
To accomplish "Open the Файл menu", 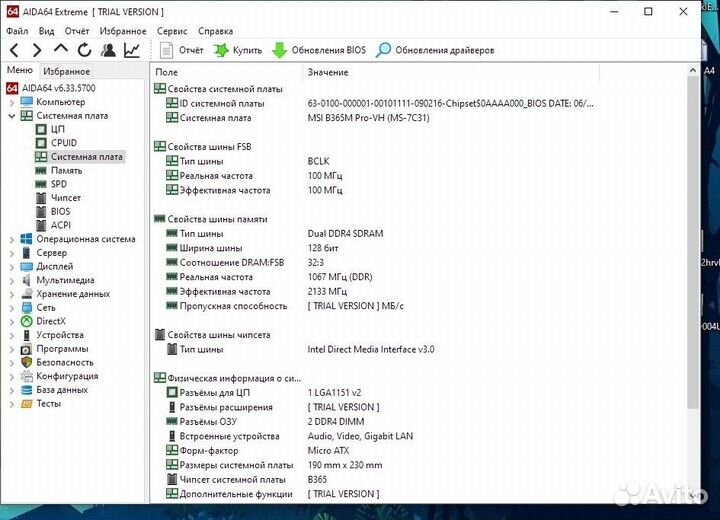I will coord(17,31).
